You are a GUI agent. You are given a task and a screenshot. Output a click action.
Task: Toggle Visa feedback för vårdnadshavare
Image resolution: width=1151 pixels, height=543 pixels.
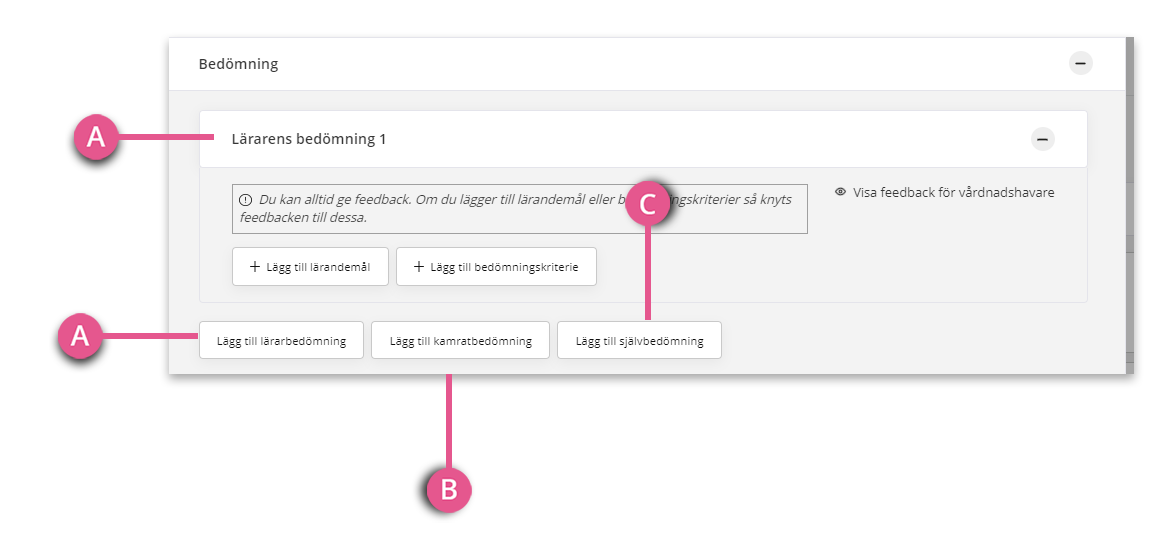point(945,192)
